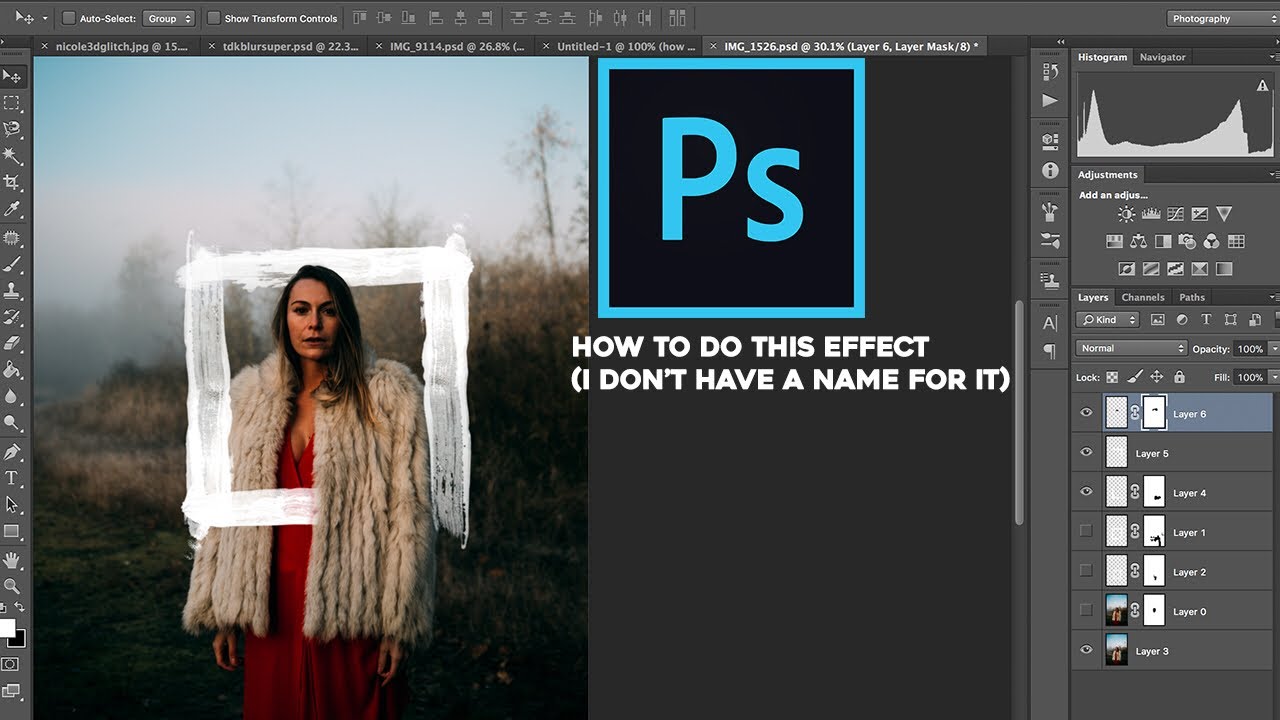Add a Vibrance adjustment
The height and width of the screenshot is (720, 1280).
(1224, 214)
